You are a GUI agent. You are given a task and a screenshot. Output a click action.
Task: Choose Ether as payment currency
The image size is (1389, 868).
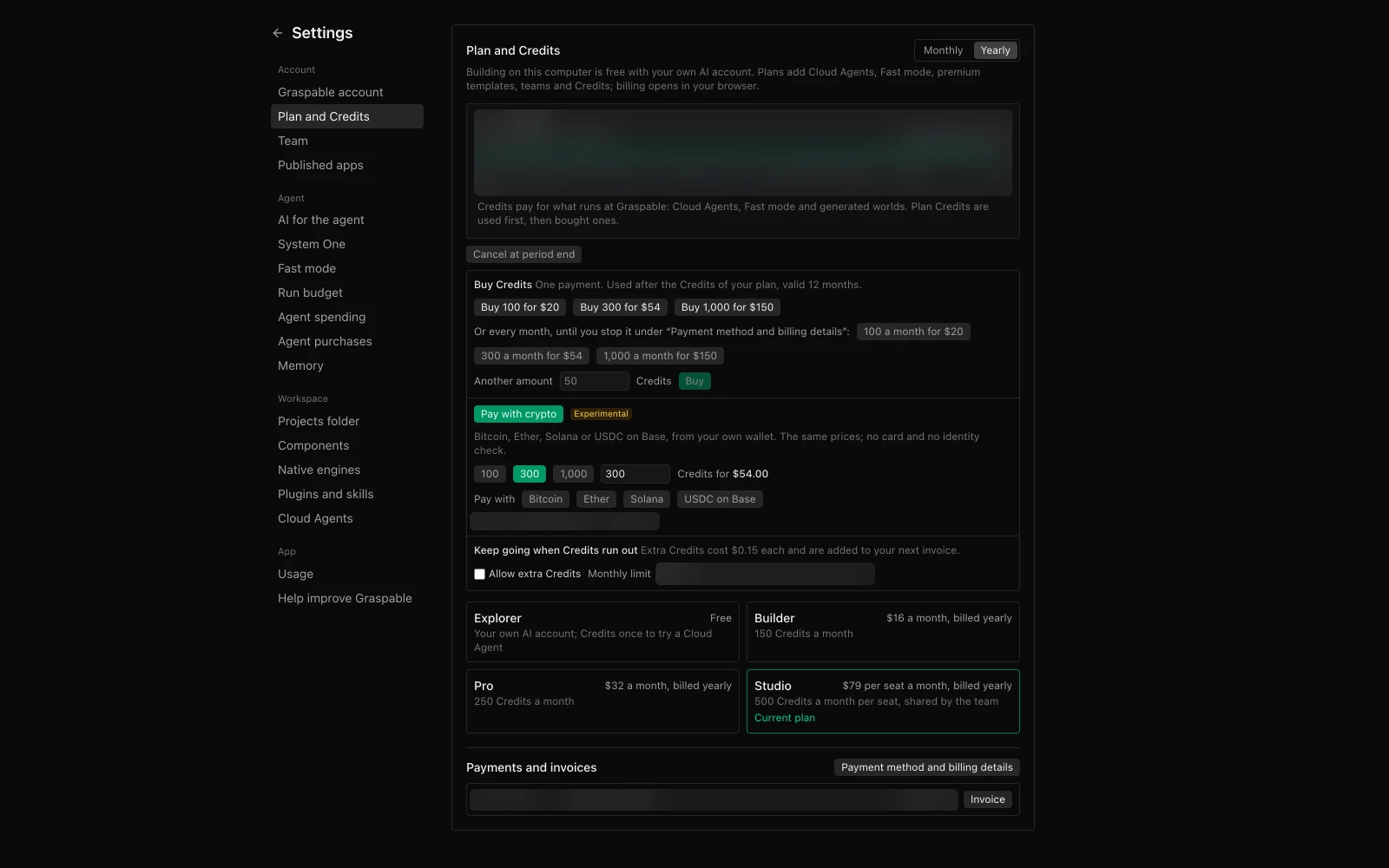596,499
